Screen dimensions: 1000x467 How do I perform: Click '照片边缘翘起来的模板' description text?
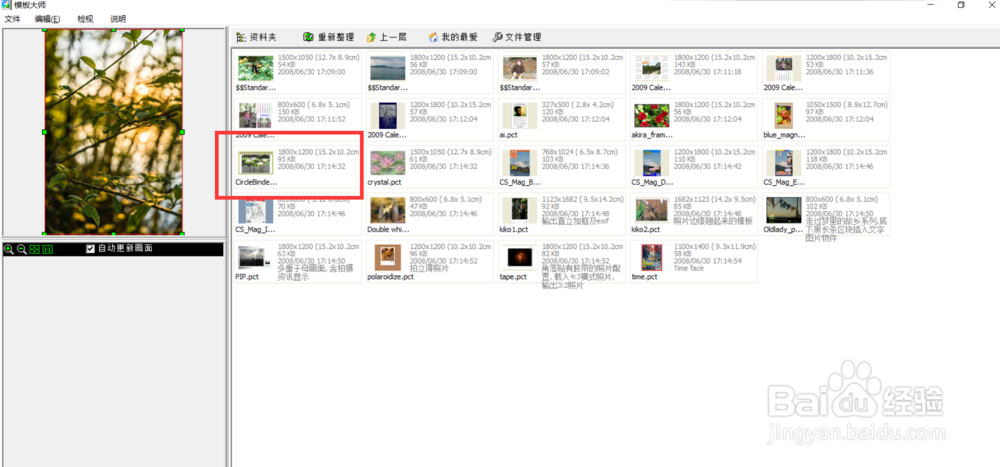click(713, 221)
